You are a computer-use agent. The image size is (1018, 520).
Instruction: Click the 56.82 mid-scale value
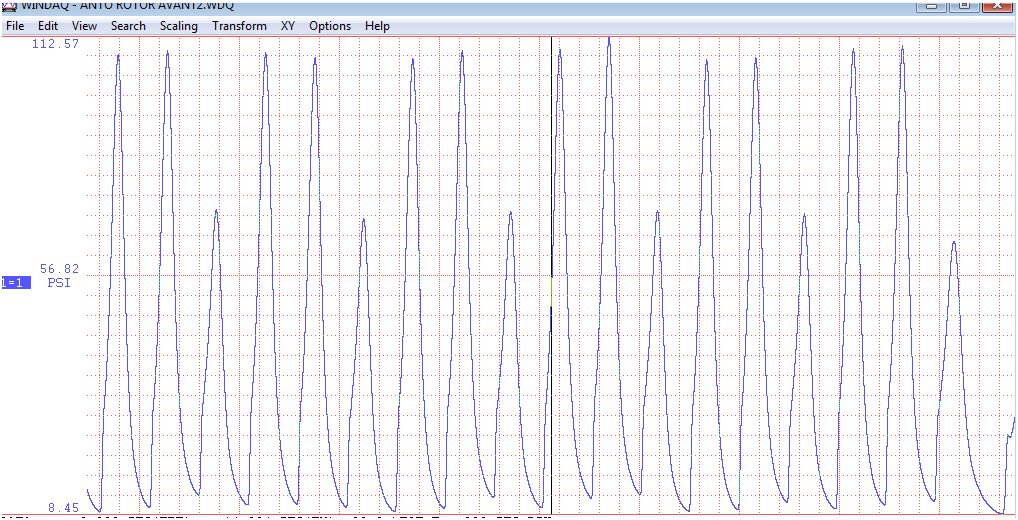click(60, 269)
